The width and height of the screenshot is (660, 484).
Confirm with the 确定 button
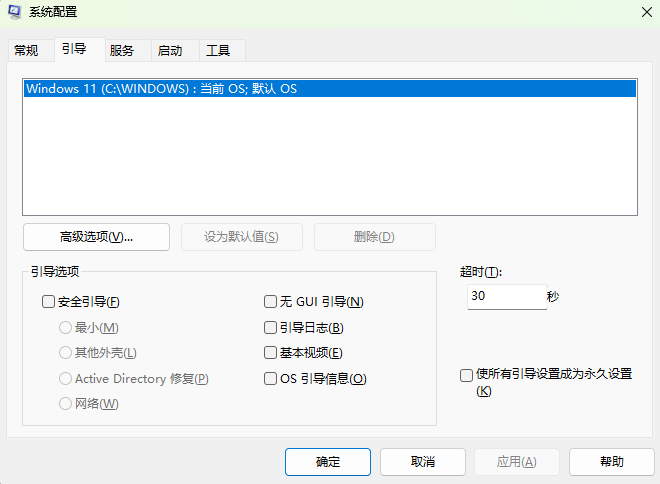click(x=328, y=462)
